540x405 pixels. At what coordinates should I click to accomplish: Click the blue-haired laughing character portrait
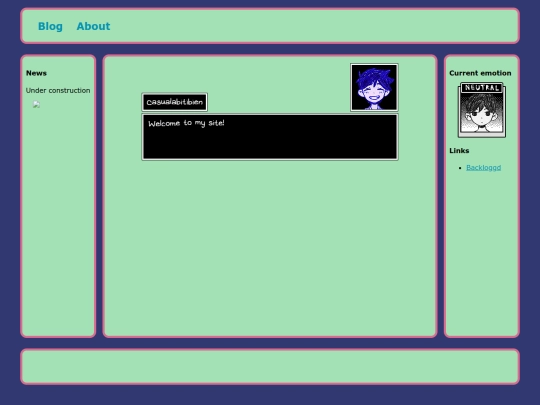(374, 87)
